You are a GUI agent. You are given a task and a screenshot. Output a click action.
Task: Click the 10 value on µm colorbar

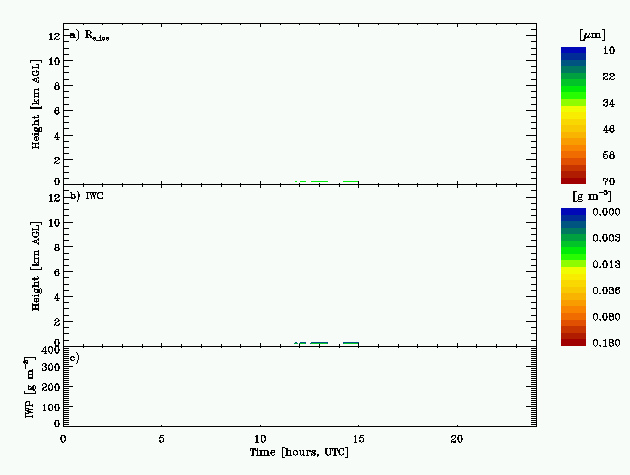609,50
